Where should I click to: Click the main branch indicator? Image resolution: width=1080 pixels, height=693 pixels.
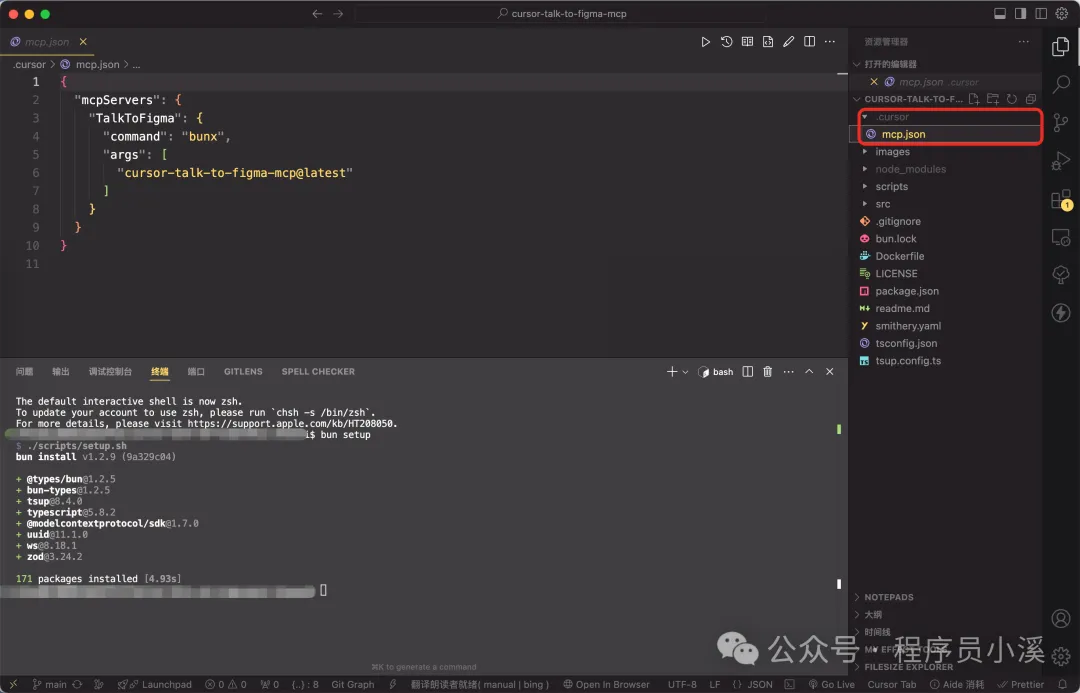click(50, 685)
